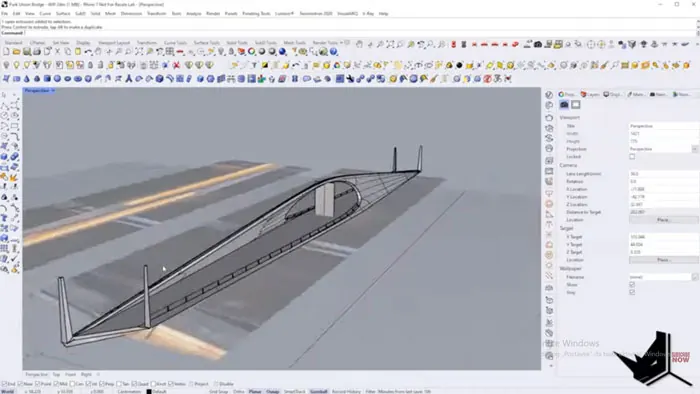Click the color wheel icon
700x394 pixels.
pos(252,52)
